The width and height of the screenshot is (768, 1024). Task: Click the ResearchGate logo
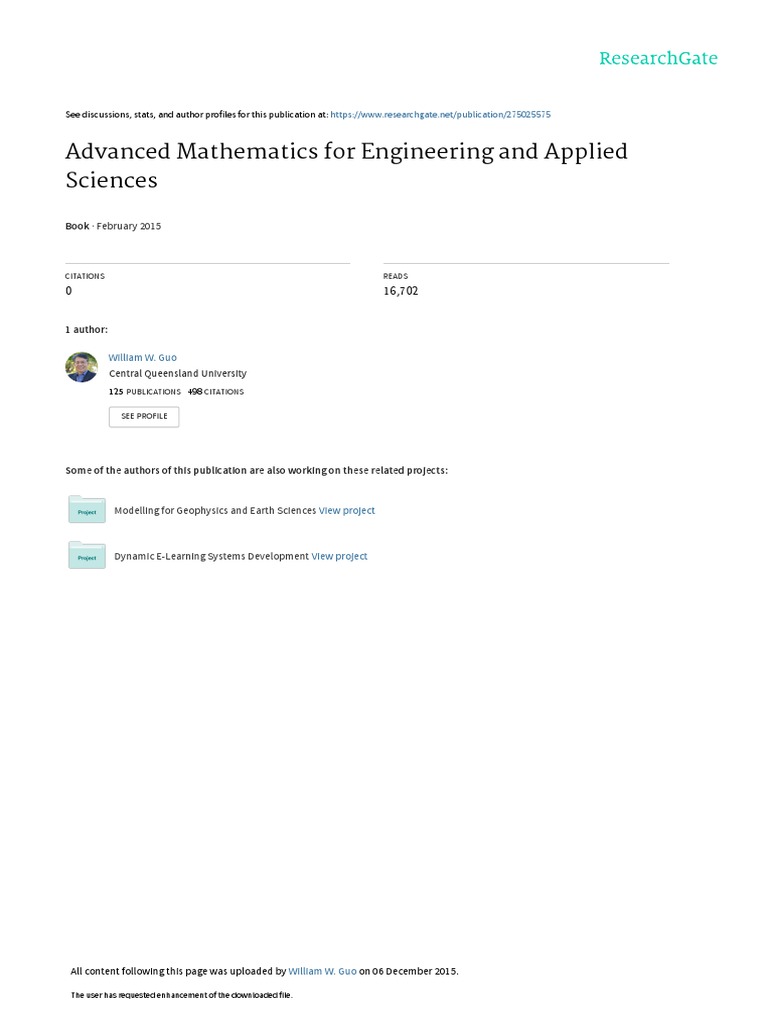658,58
